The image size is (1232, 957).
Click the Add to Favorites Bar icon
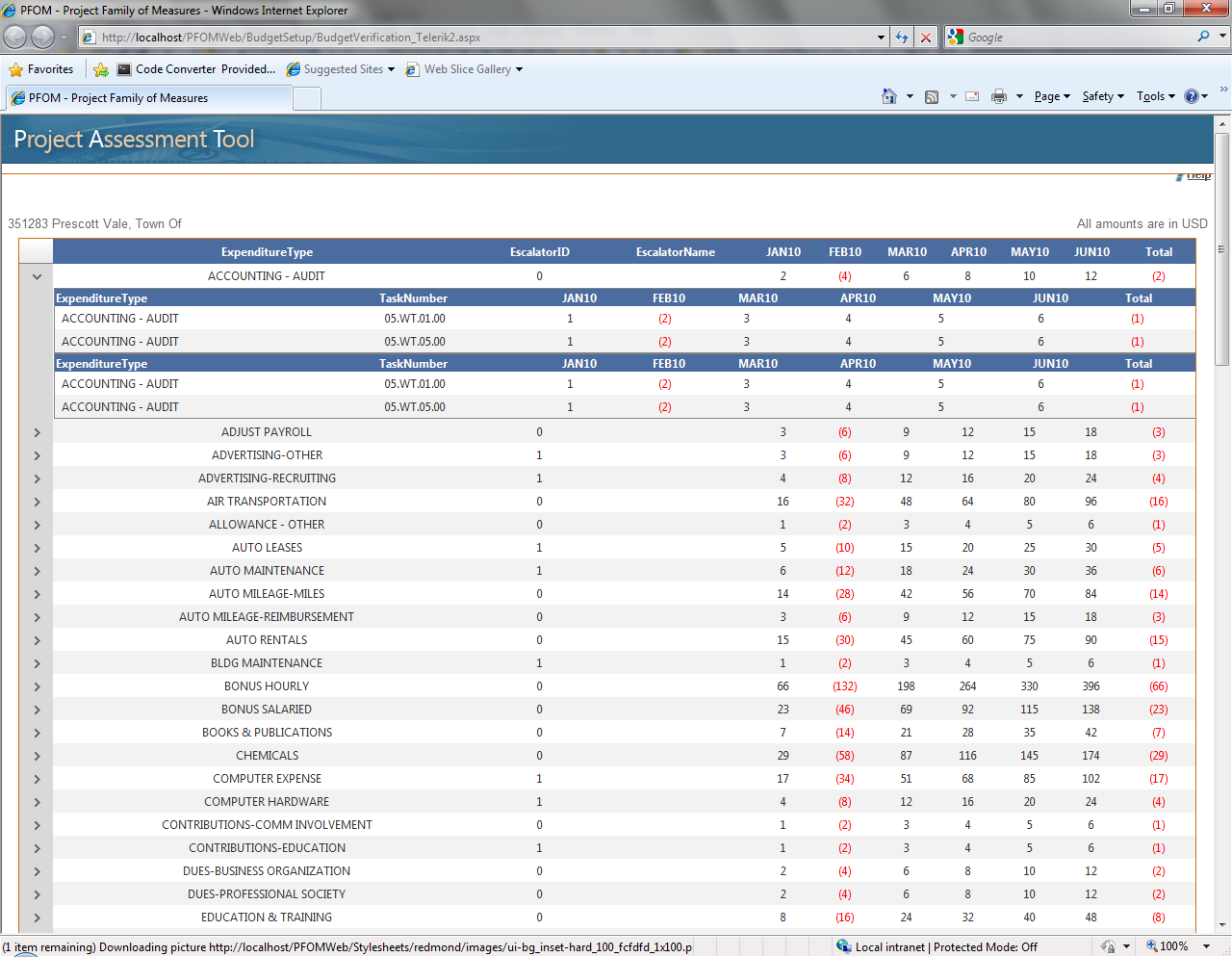click(101, 69)
